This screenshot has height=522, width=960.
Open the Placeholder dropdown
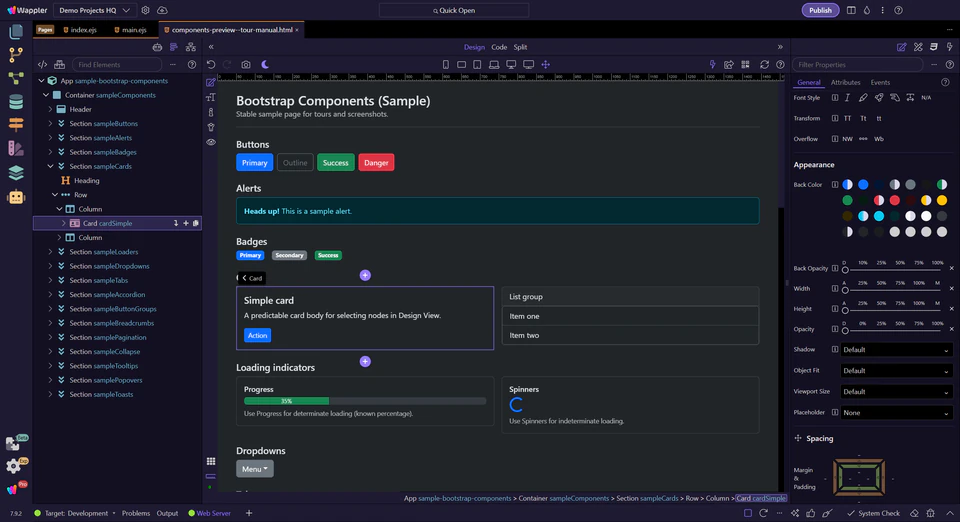coord(896,413)
